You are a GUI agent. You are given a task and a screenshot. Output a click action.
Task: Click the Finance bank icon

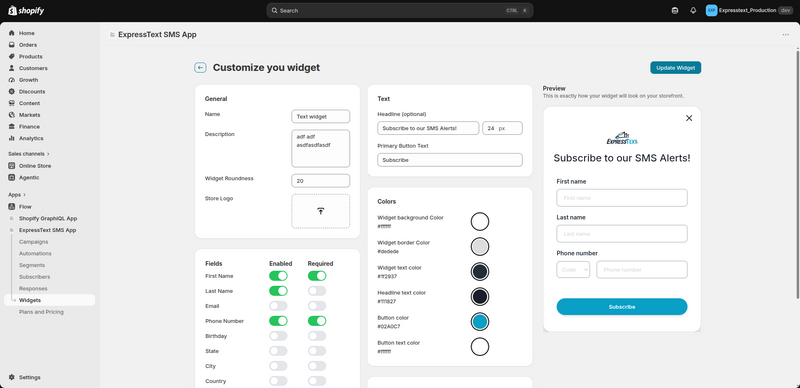[x=12, y=127]
